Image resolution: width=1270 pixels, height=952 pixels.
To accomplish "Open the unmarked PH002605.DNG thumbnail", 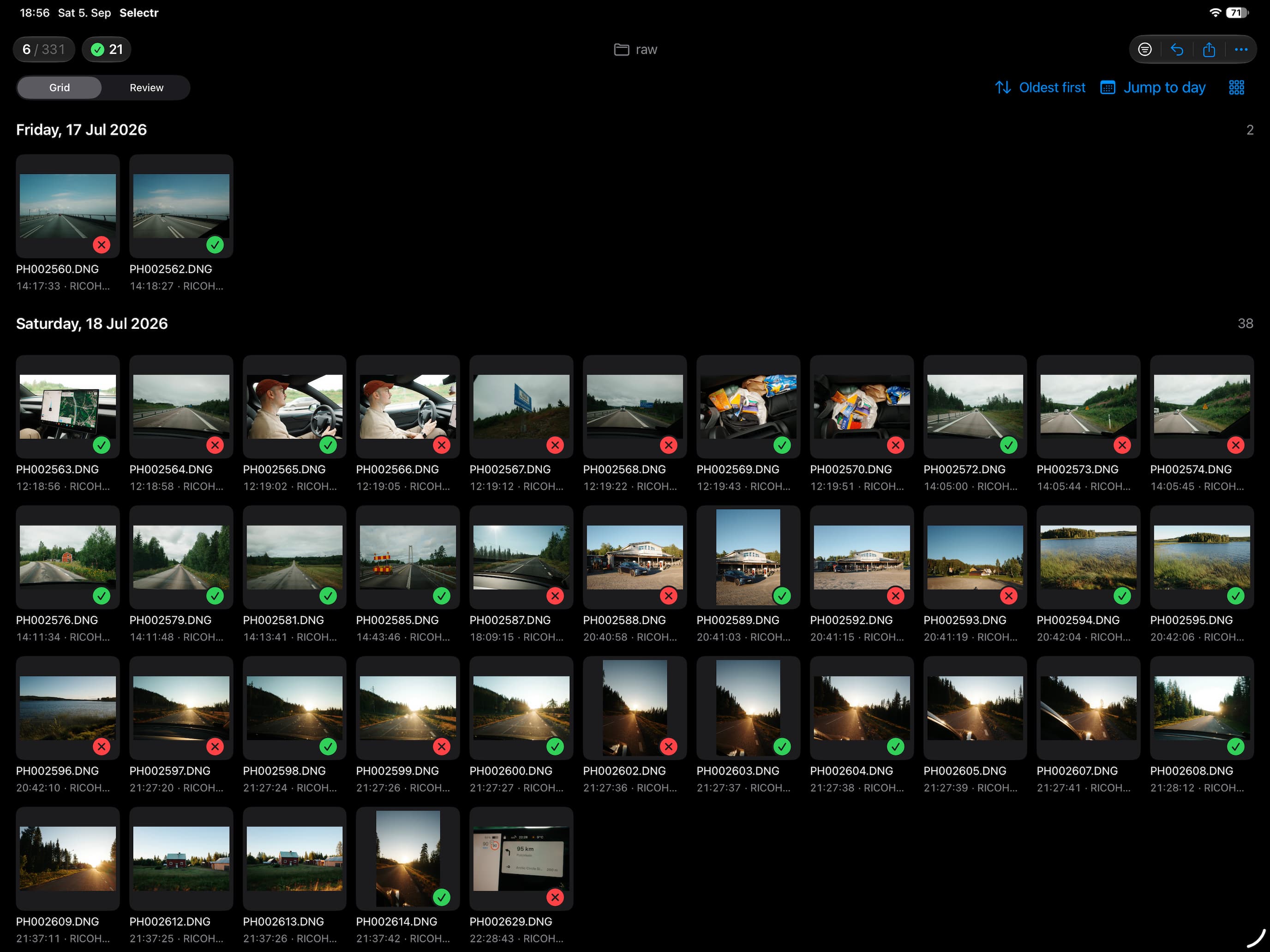I will point(975,708).
